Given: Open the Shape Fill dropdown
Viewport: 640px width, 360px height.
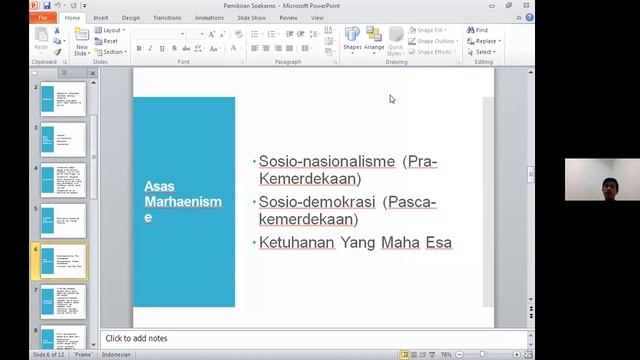Looking at the screenshot, I should tap(428, 30).
